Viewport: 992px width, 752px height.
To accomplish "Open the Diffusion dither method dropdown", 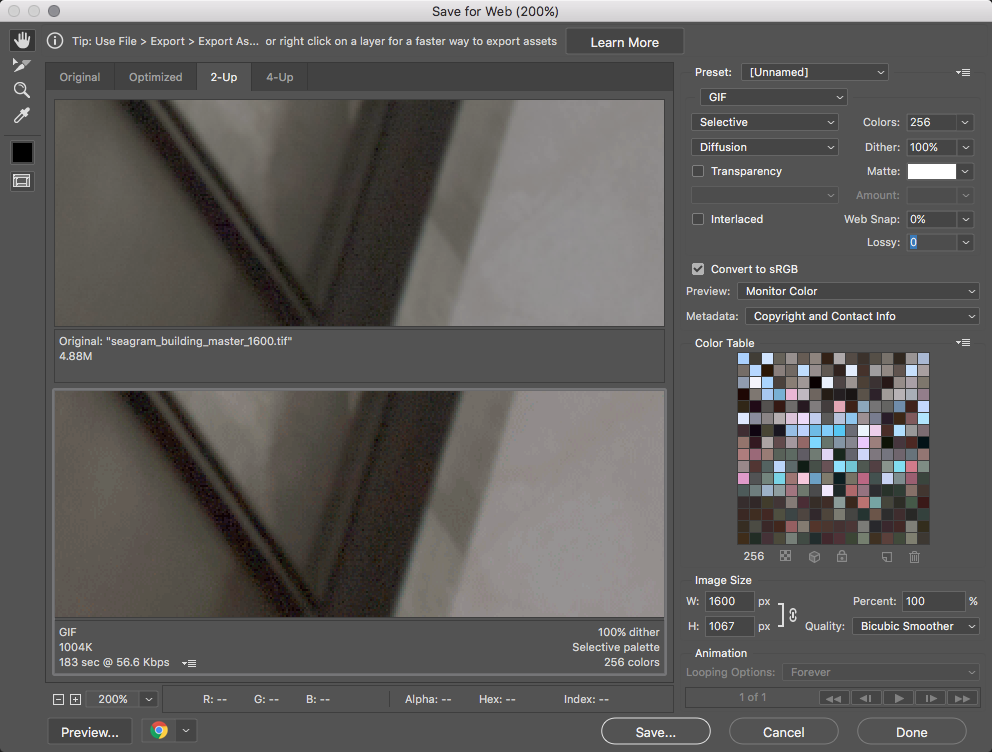I will (x=764, y=147).
